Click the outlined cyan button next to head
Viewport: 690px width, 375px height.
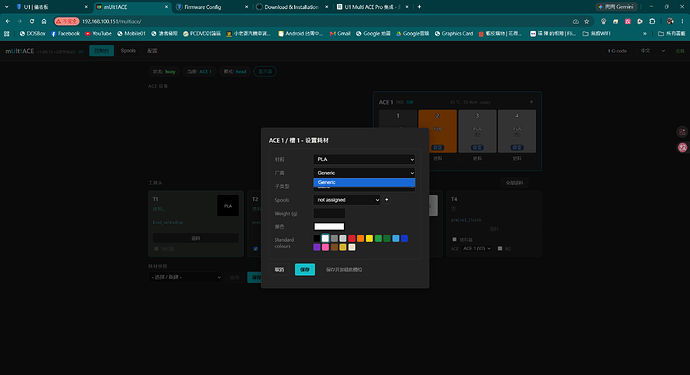coord(265,71)
